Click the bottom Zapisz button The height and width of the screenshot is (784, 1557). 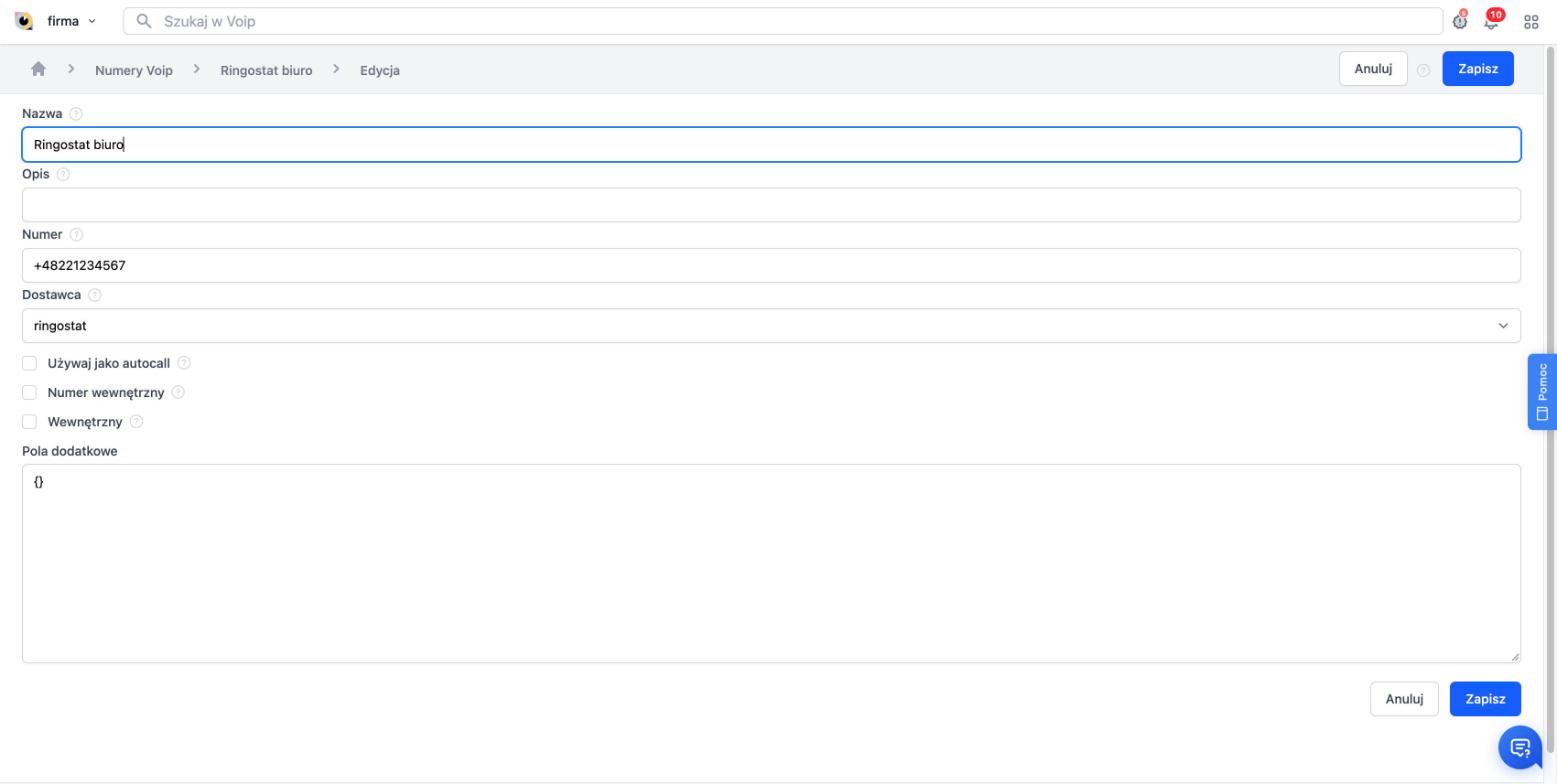click(x=1485, y=699)
